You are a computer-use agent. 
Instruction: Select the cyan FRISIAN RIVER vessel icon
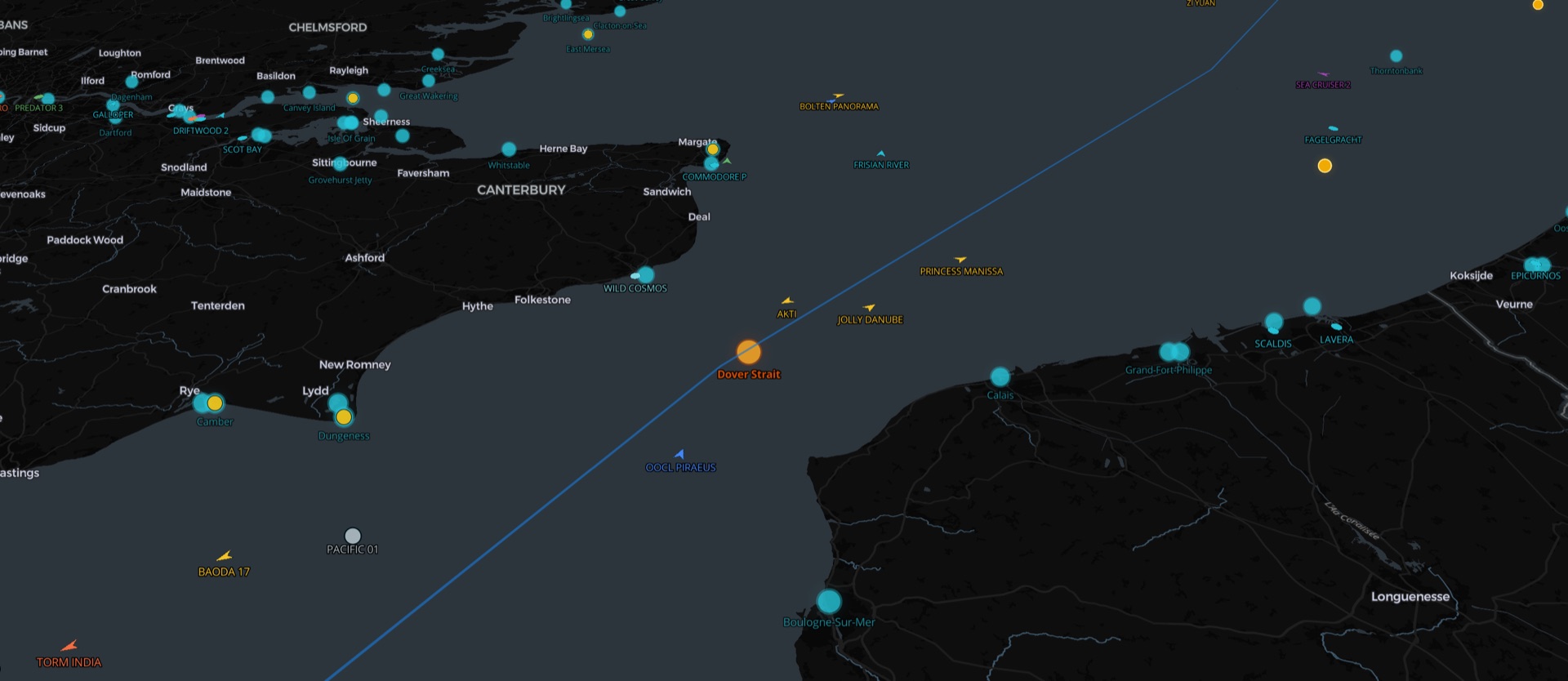(881, 154)
